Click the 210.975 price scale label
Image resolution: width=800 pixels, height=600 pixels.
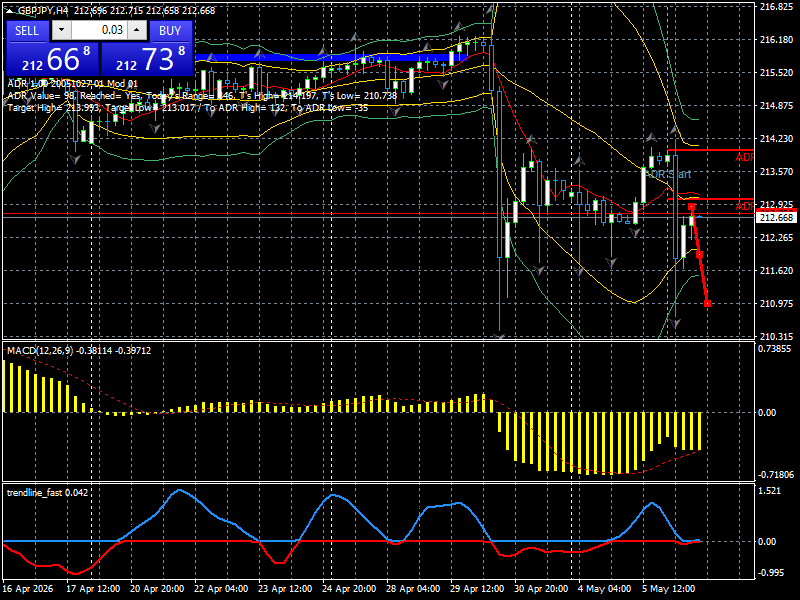coord(777,304)
